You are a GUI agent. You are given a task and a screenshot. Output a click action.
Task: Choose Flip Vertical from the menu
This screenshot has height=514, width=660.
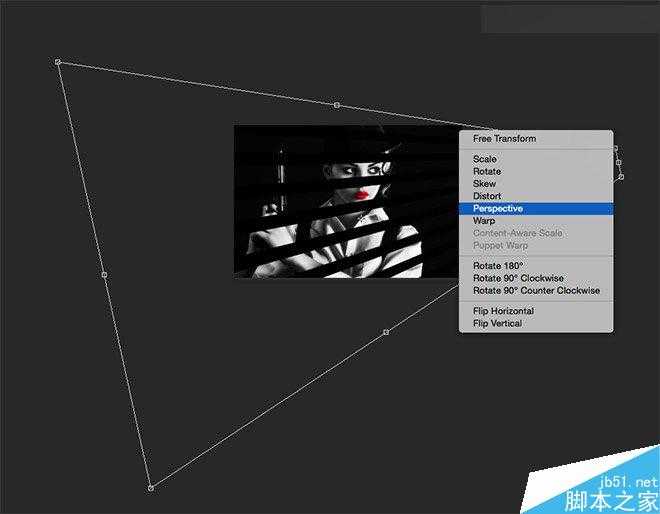pos(497,323)
